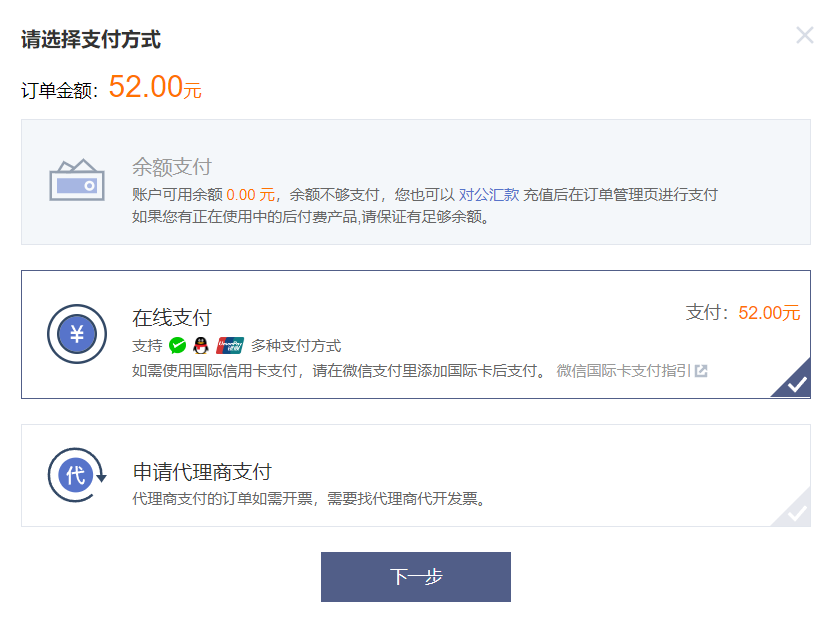Select the 在线支付 option title
Screen dimensions: 827x621
[172, 318]
